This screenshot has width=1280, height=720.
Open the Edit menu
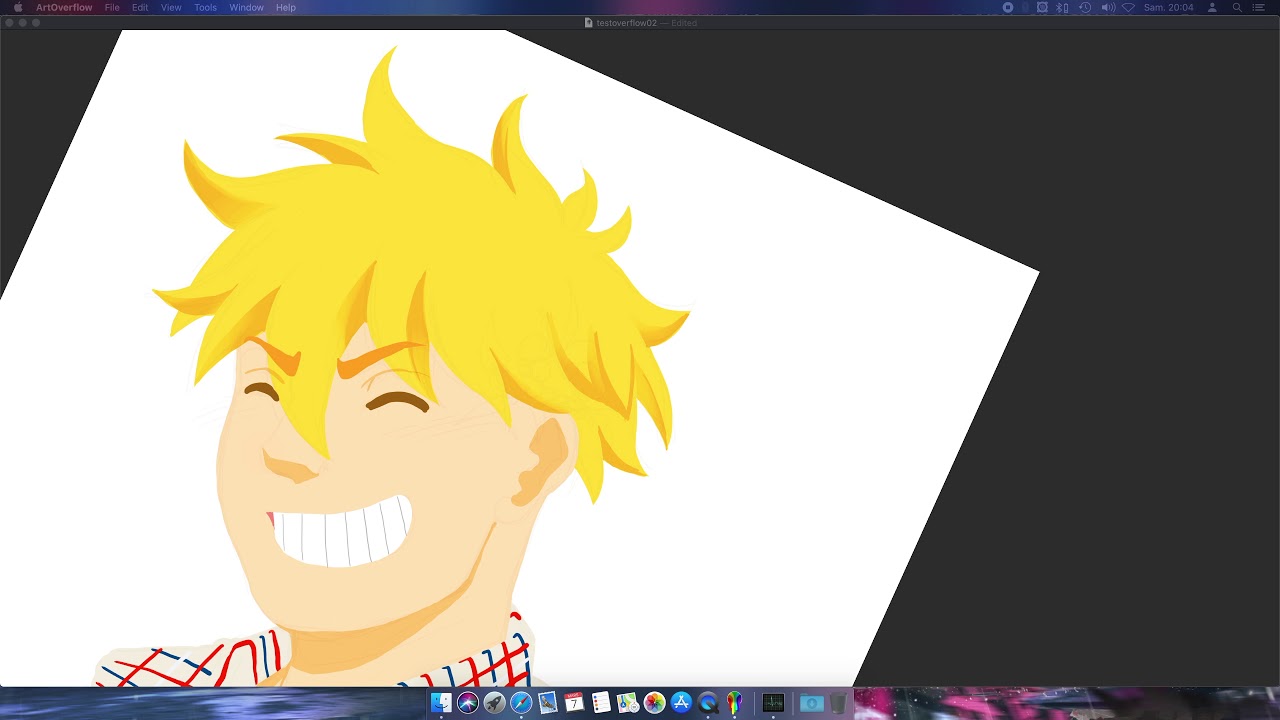click(x=140, y=7)
